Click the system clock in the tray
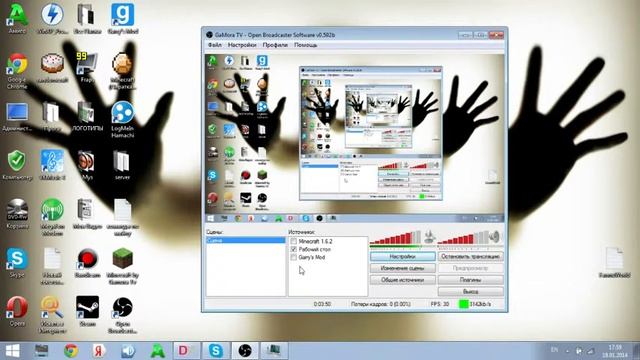This screenshot has height=360, width=640. pyautogui.click(x=615, y=351)
